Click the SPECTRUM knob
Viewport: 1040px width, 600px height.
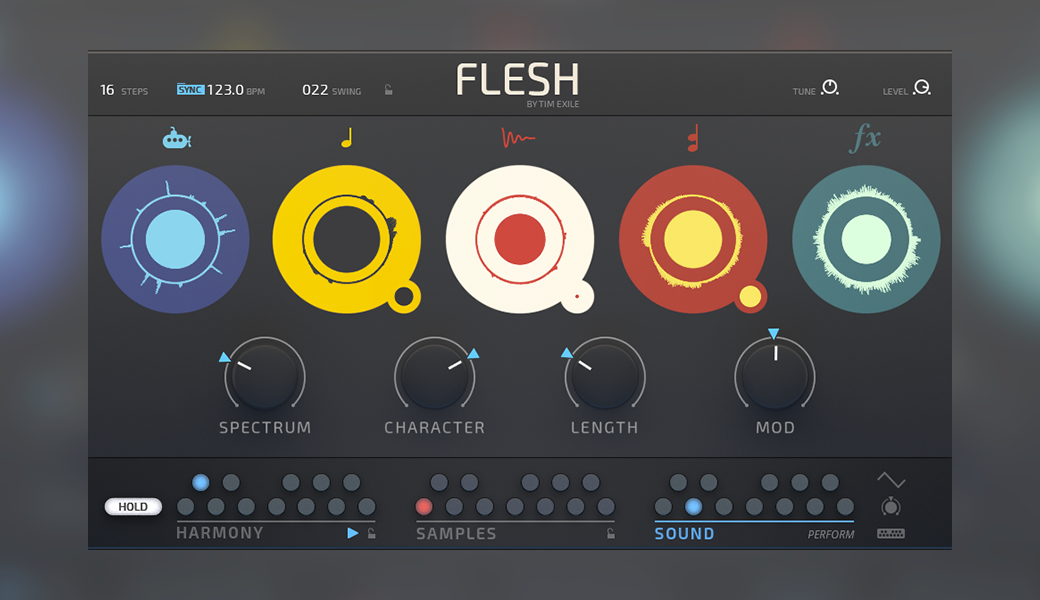click(265, 376)
